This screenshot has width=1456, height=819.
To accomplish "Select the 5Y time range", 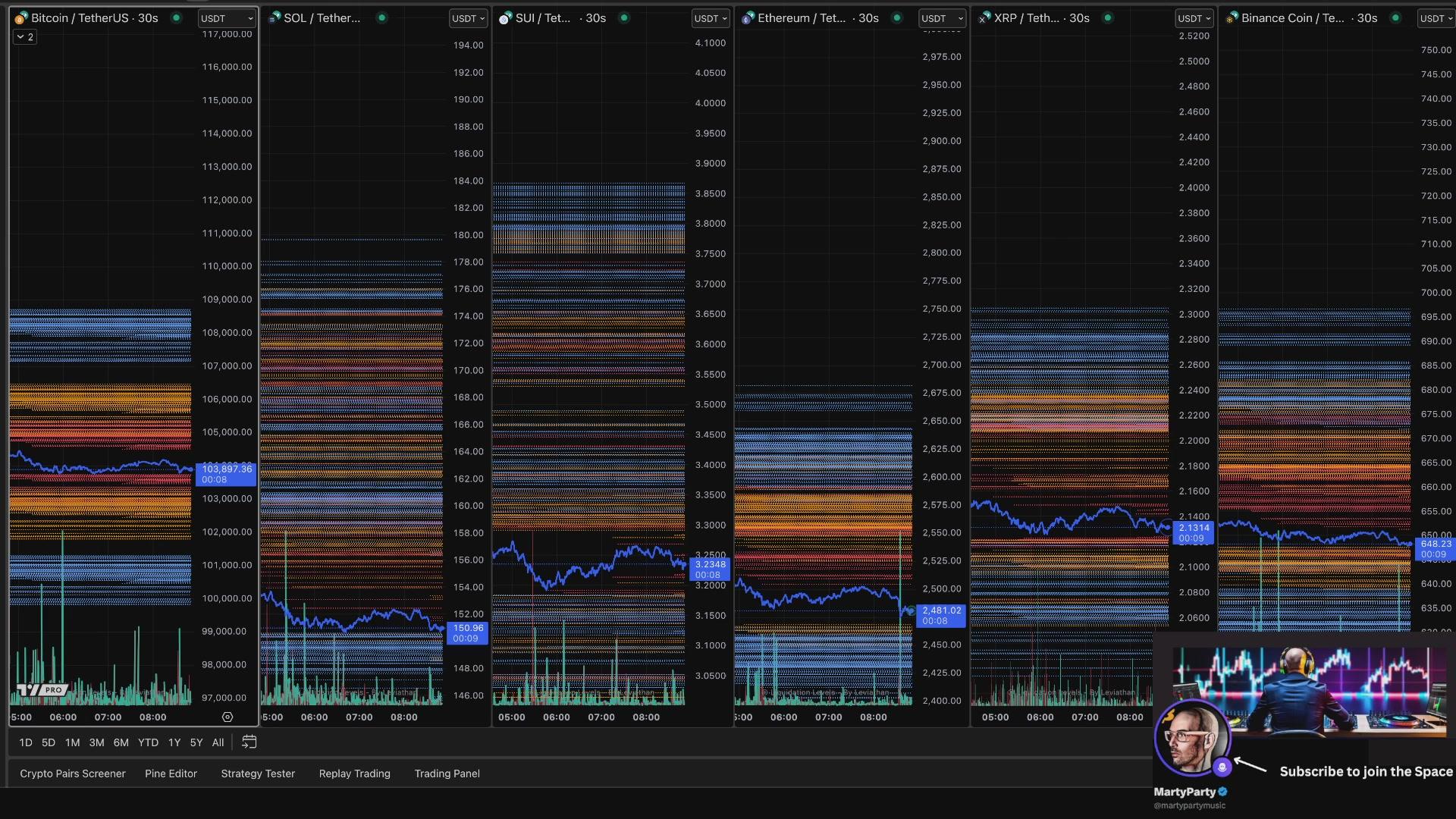I will (196, 742).
